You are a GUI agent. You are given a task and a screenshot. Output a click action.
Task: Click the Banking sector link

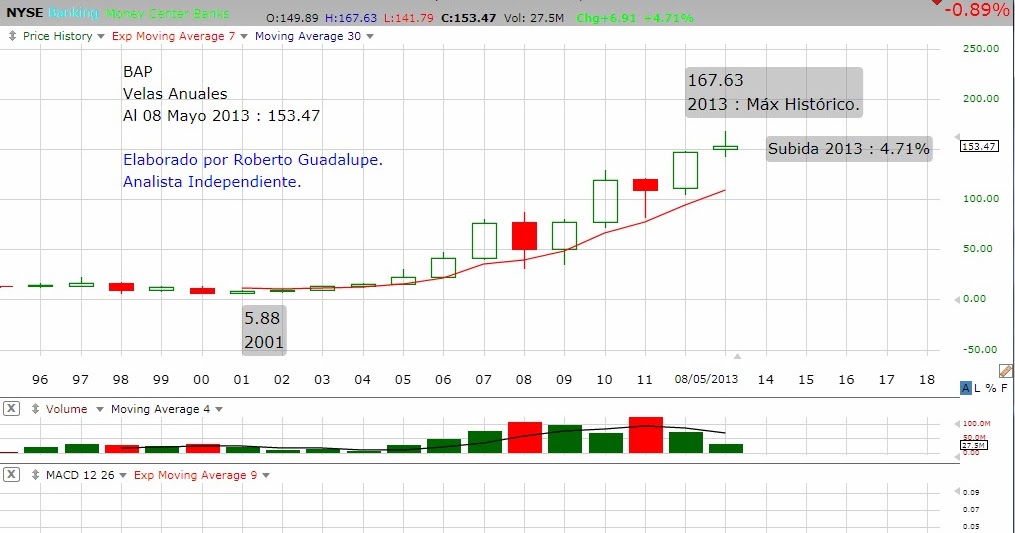[x=74, y=13]
